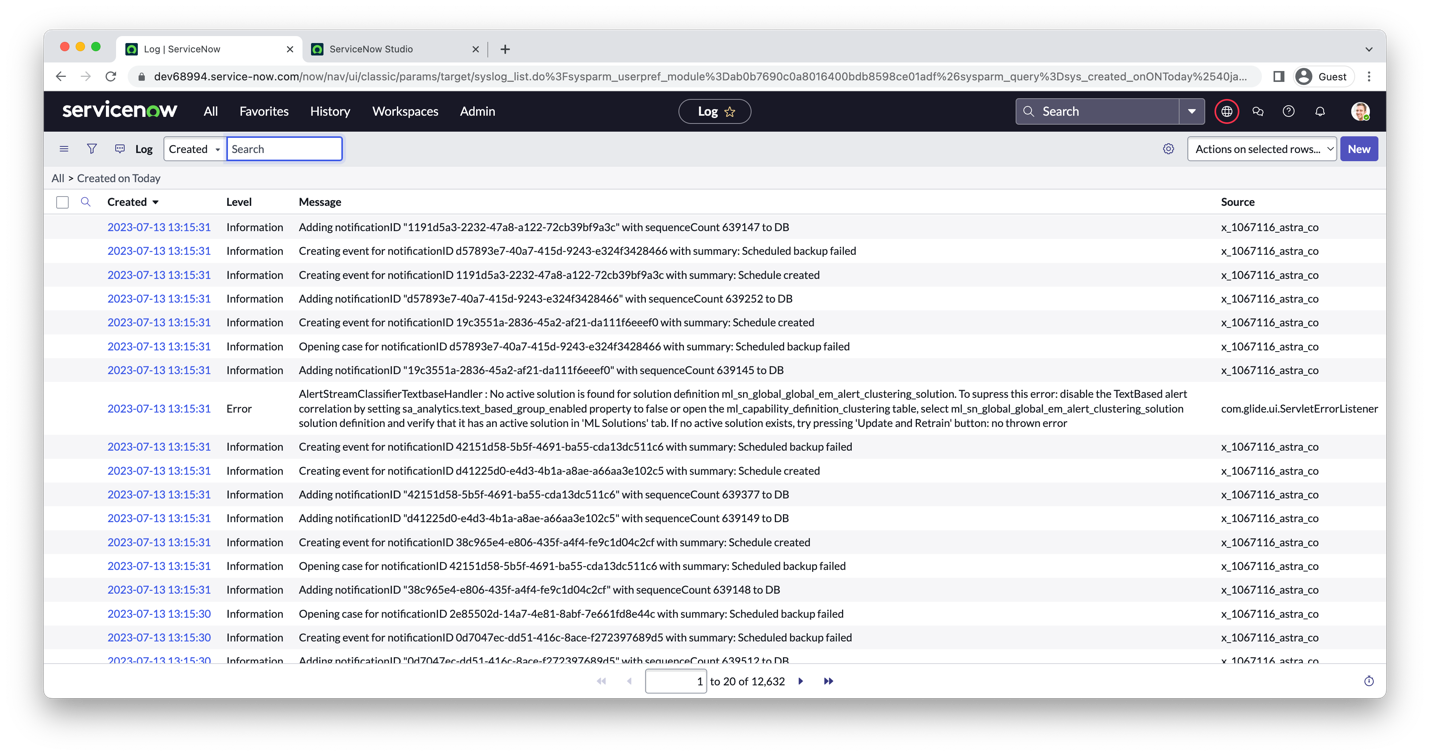
Task: Go to the first page arrow
Action: pos(601,681)
